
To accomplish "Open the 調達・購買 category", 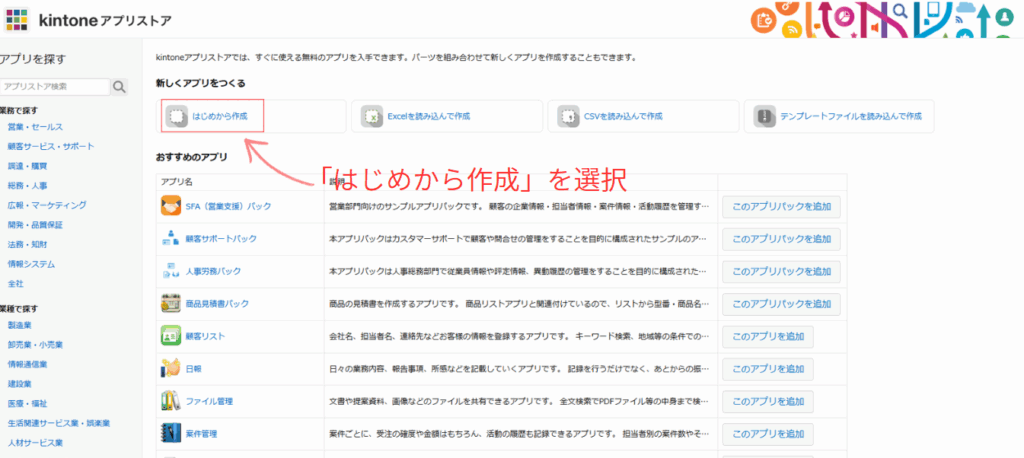I will tap(27, 166).
